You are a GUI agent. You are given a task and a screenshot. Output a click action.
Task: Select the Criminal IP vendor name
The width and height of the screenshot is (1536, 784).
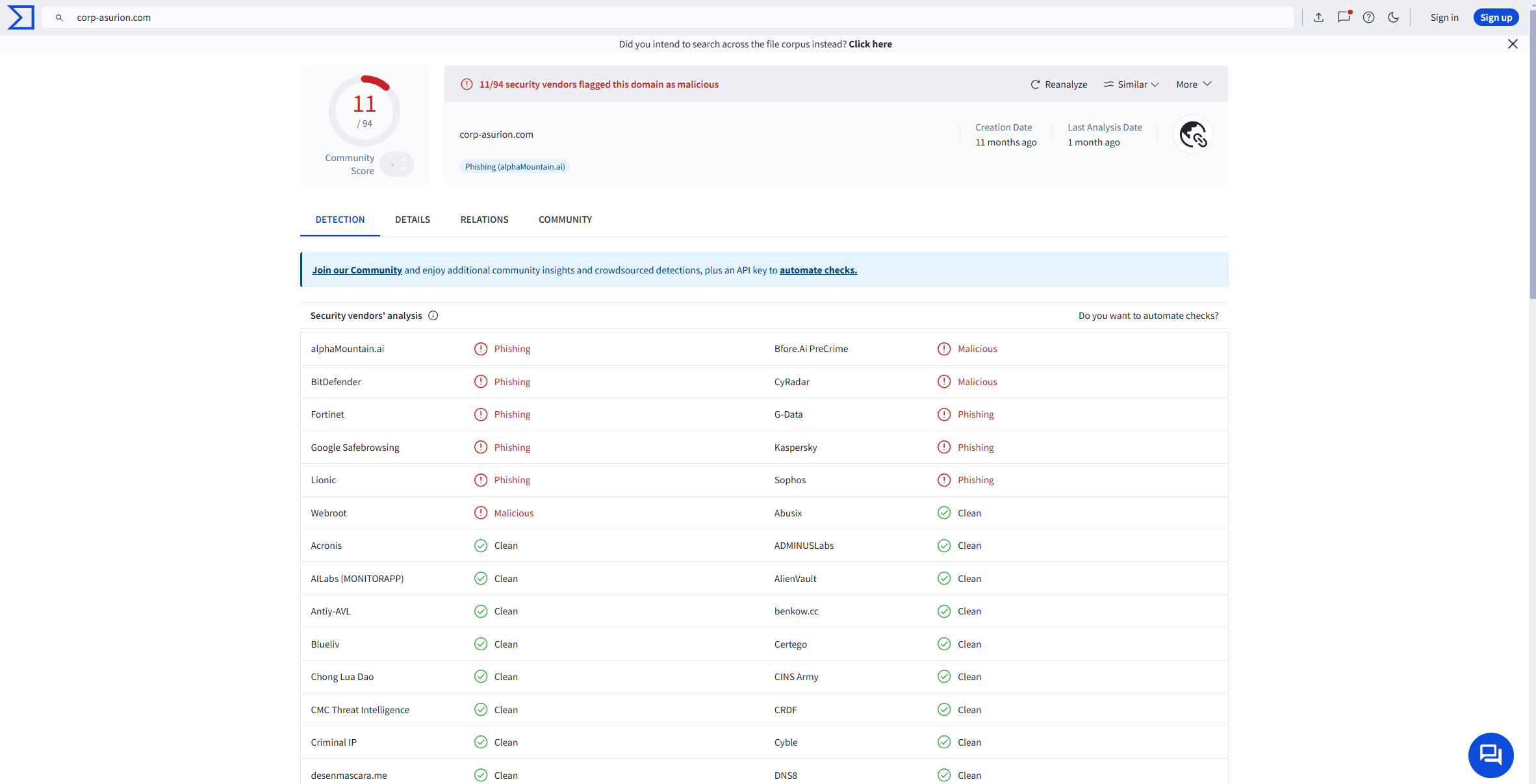[x=333, y=742]
